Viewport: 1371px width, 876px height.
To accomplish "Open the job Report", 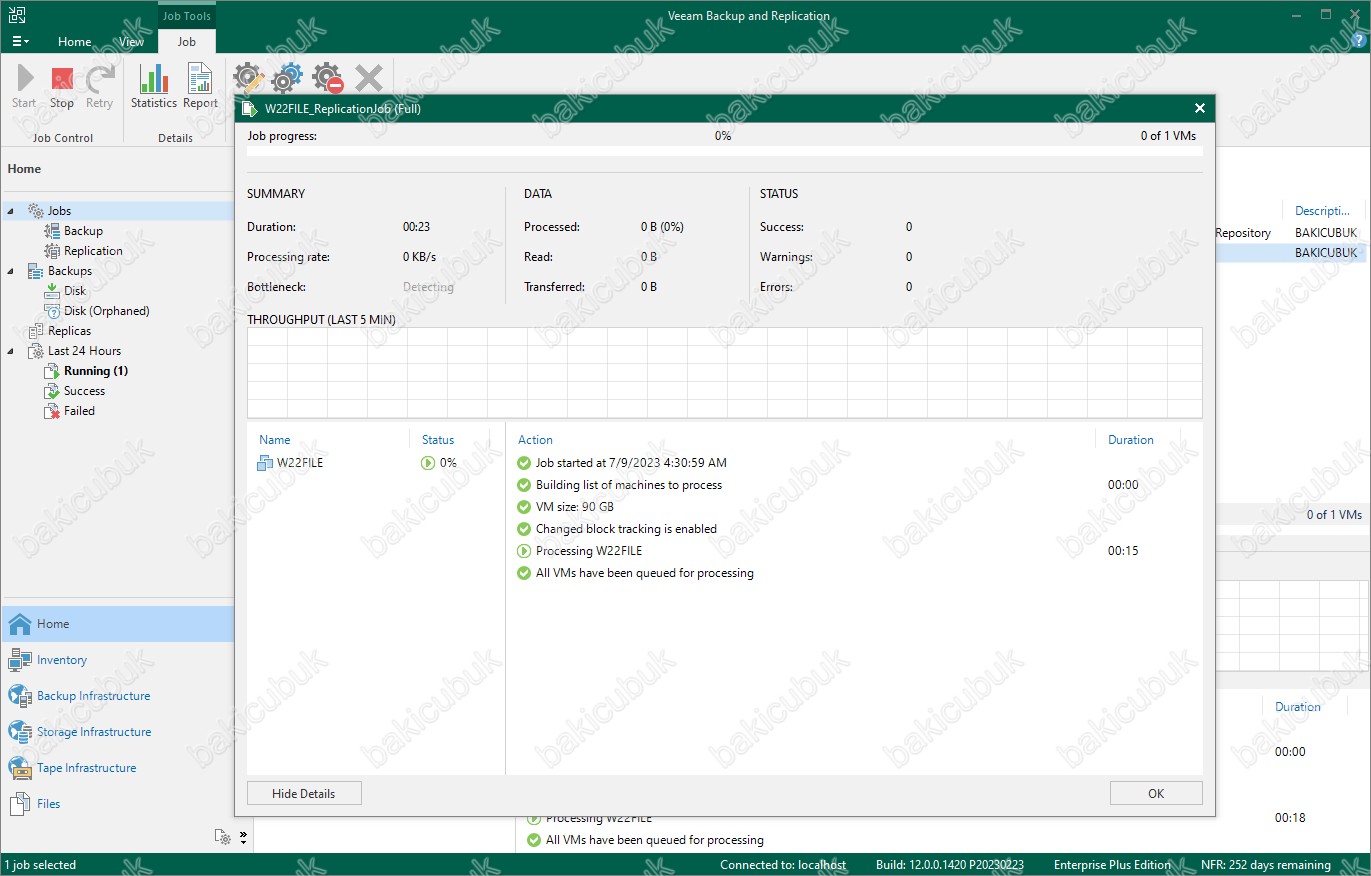I will [x=200, y=87].
